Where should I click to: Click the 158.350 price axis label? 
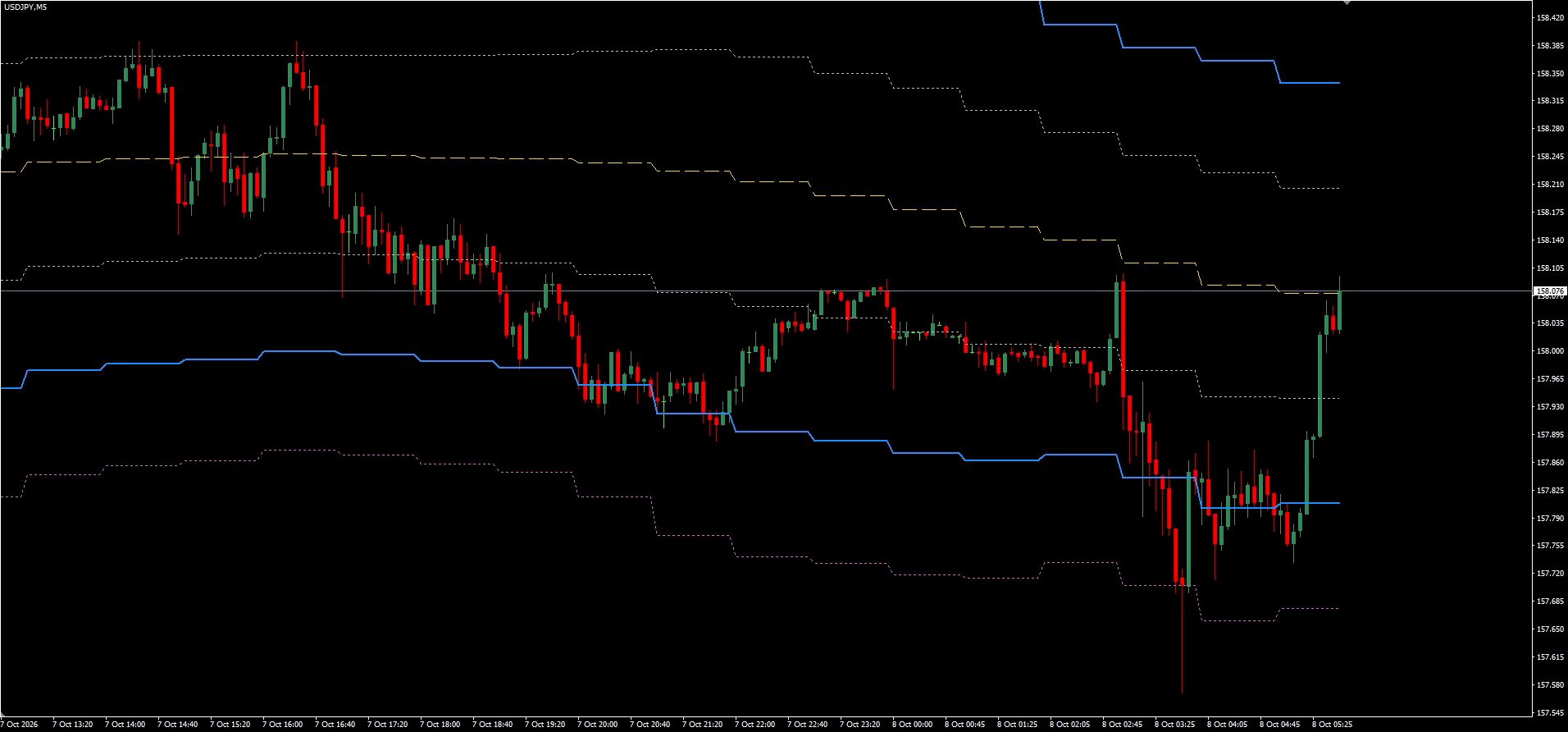point(1551,74)
